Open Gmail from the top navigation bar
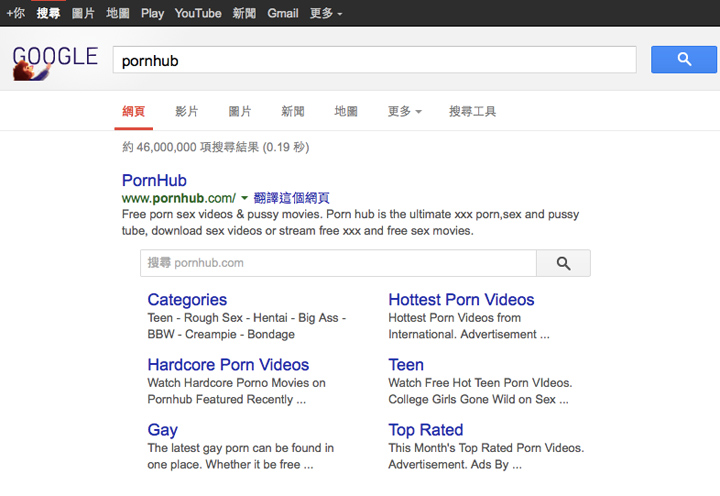Screen dimensions: 720x496 [x=283, y=13]
